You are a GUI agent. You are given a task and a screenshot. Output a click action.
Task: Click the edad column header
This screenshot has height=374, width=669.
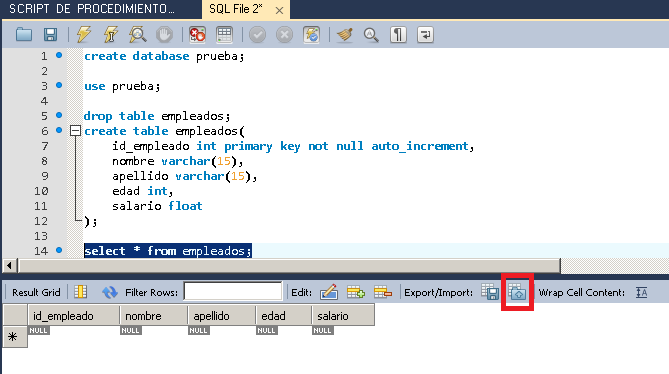pos(284,316)
